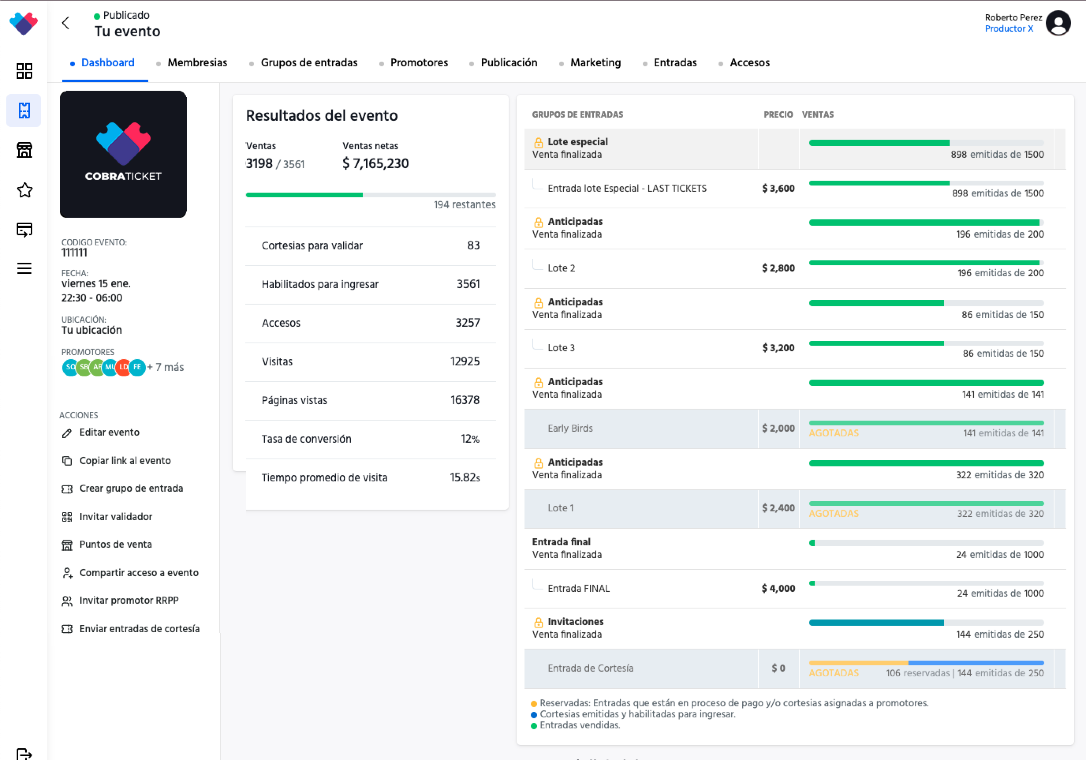Click the lock icon beside Invitaciones
Image resolution: width=1086 pixels, height=760 pixels.
tap(538, 622)
